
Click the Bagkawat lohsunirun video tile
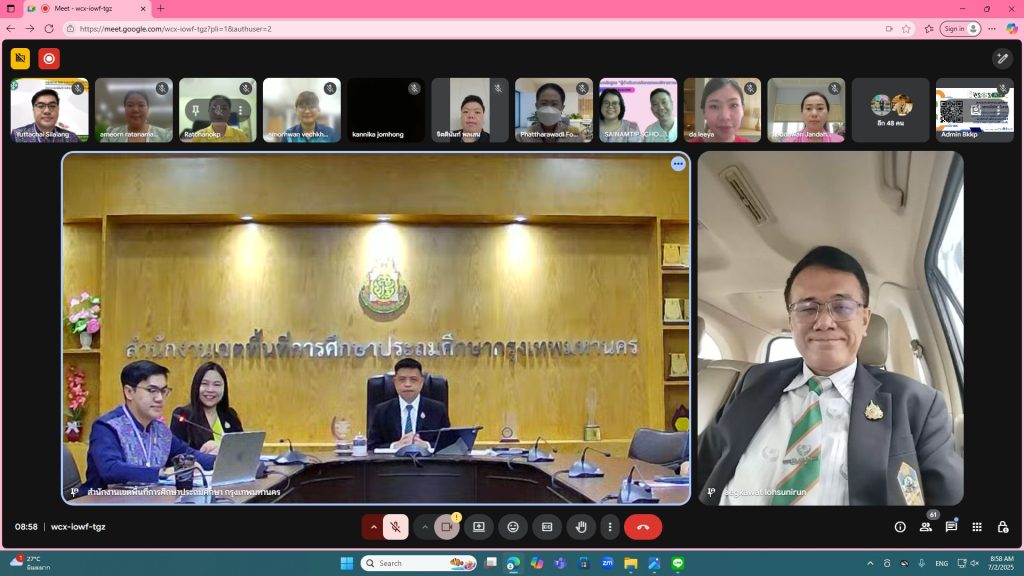click(831, 328)
